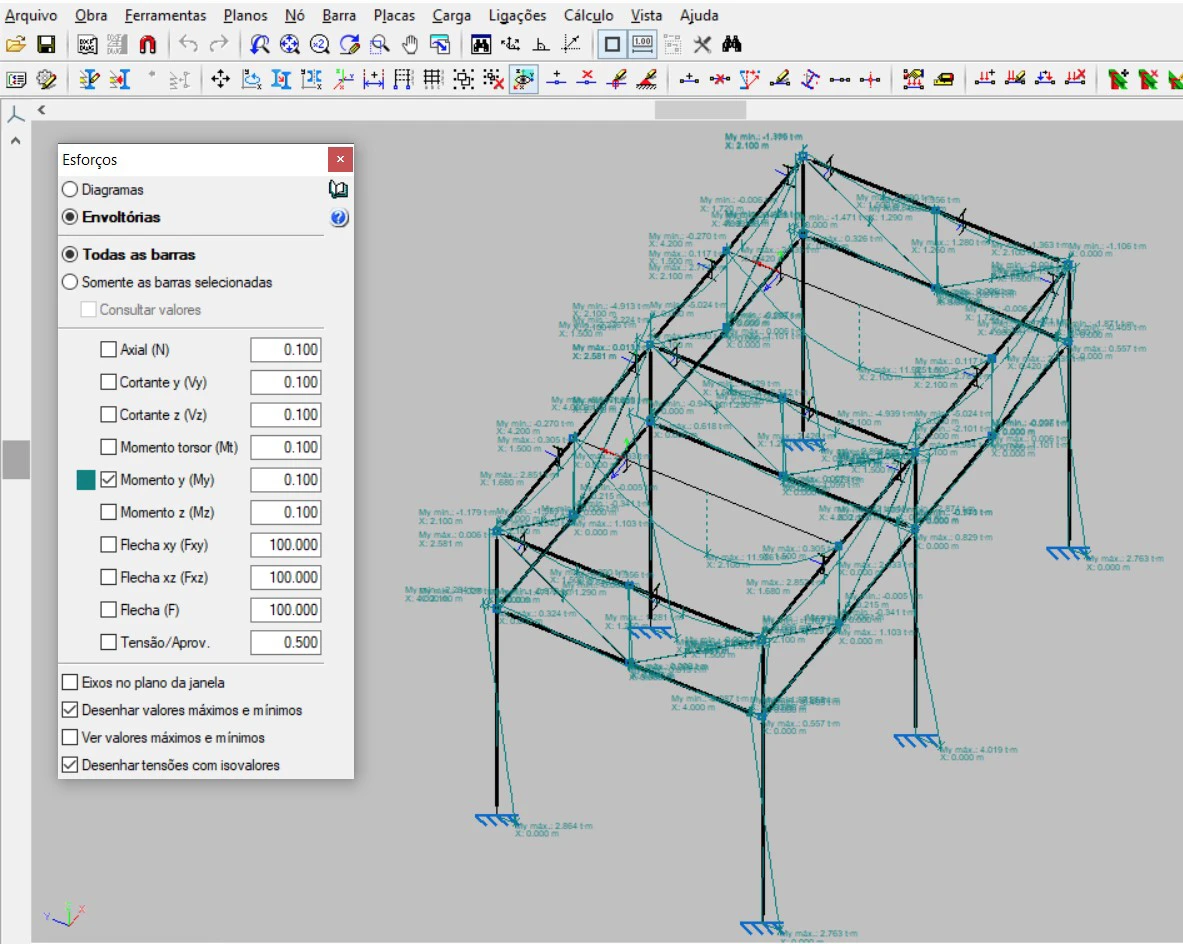1183x944 pixels.
Task: Click the Tensão/Aprov. scale value field
Action: click(285, 642)
